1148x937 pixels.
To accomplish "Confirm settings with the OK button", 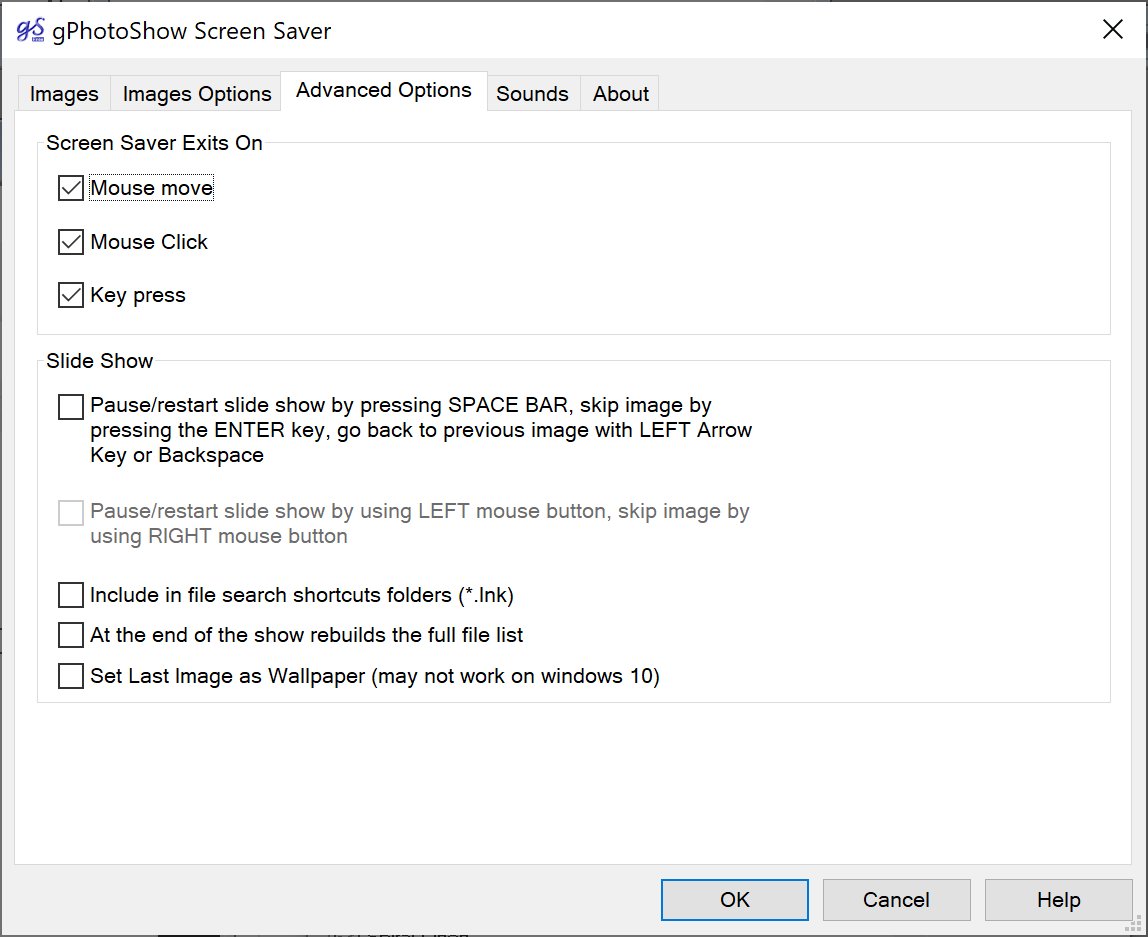I will pyautogui.click(x=735, y=900).
